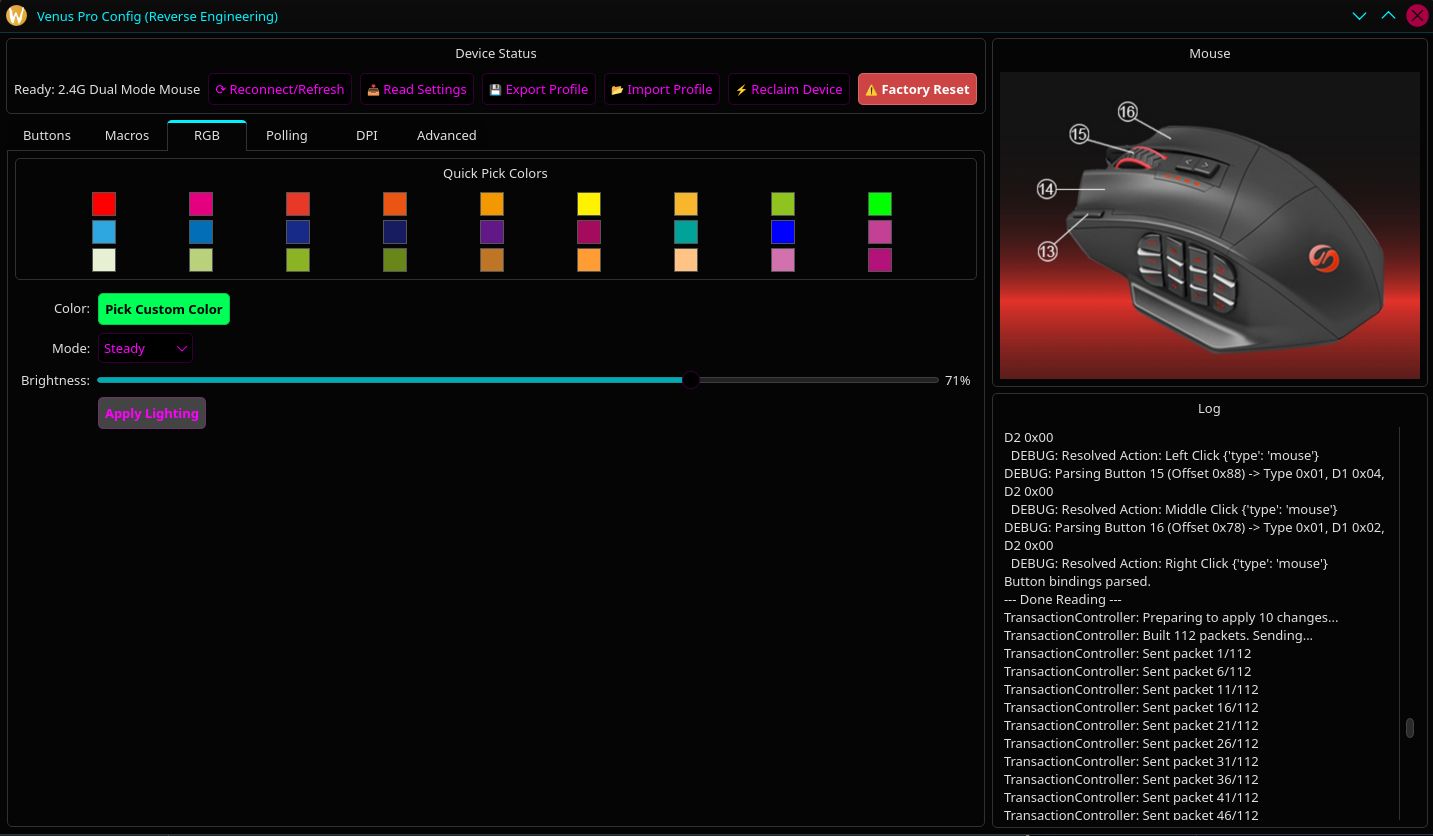Viewport: 1433px width, 836px height.
Task: Select the red quick pick color
Action: pos(104,204)
